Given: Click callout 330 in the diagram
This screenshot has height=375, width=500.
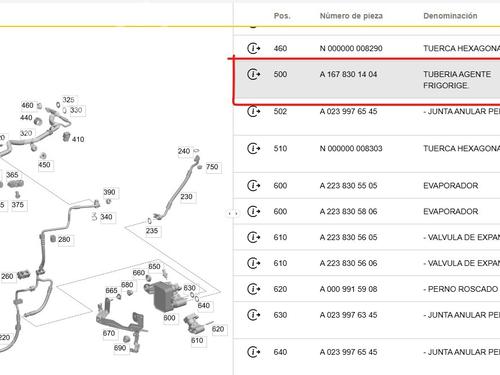Looking at the screenshot, I should pyautogui.click(x=76, y=110).
